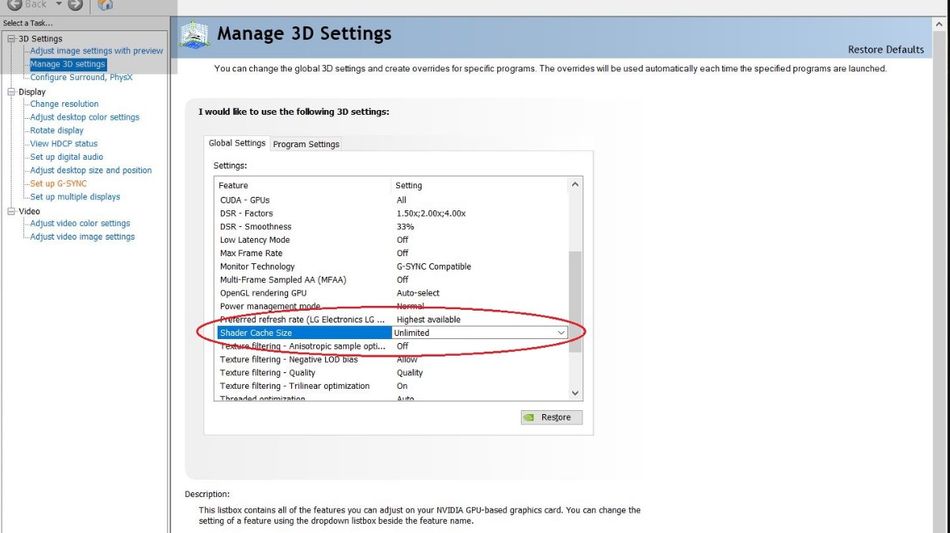Select Texture filtering - Trilinear optimization row
Screen dimensions: 950x533
(x=392, y=386)
